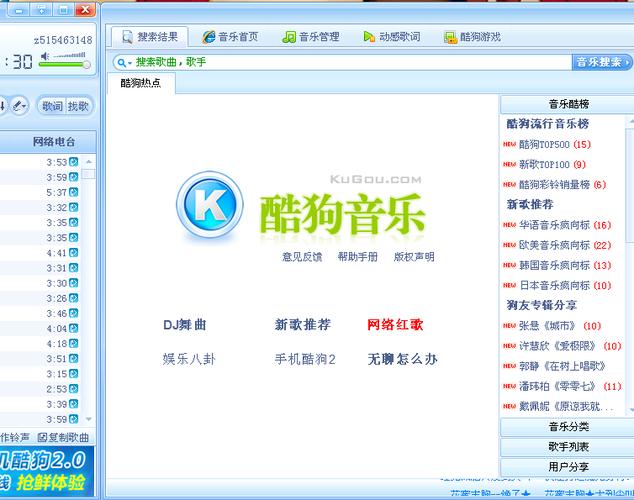
Task: Switch to the 音乐首页 tab
Action: point(230,37)
